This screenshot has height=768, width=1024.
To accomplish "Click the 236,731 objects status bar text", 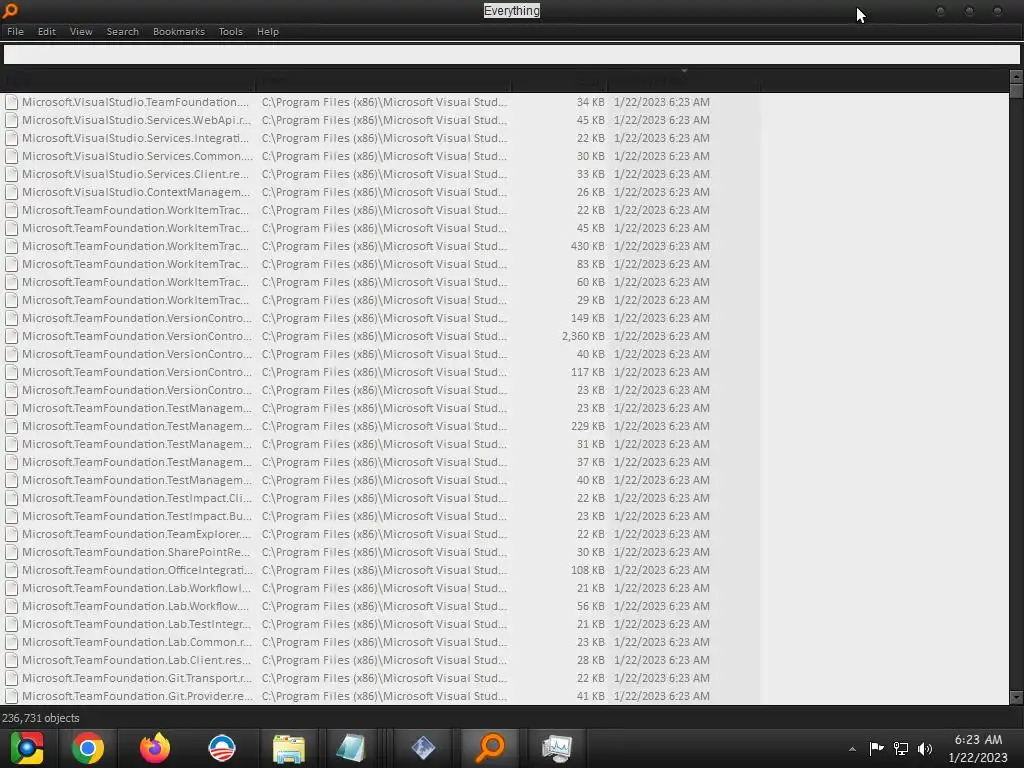I will (x=40, y=718).
